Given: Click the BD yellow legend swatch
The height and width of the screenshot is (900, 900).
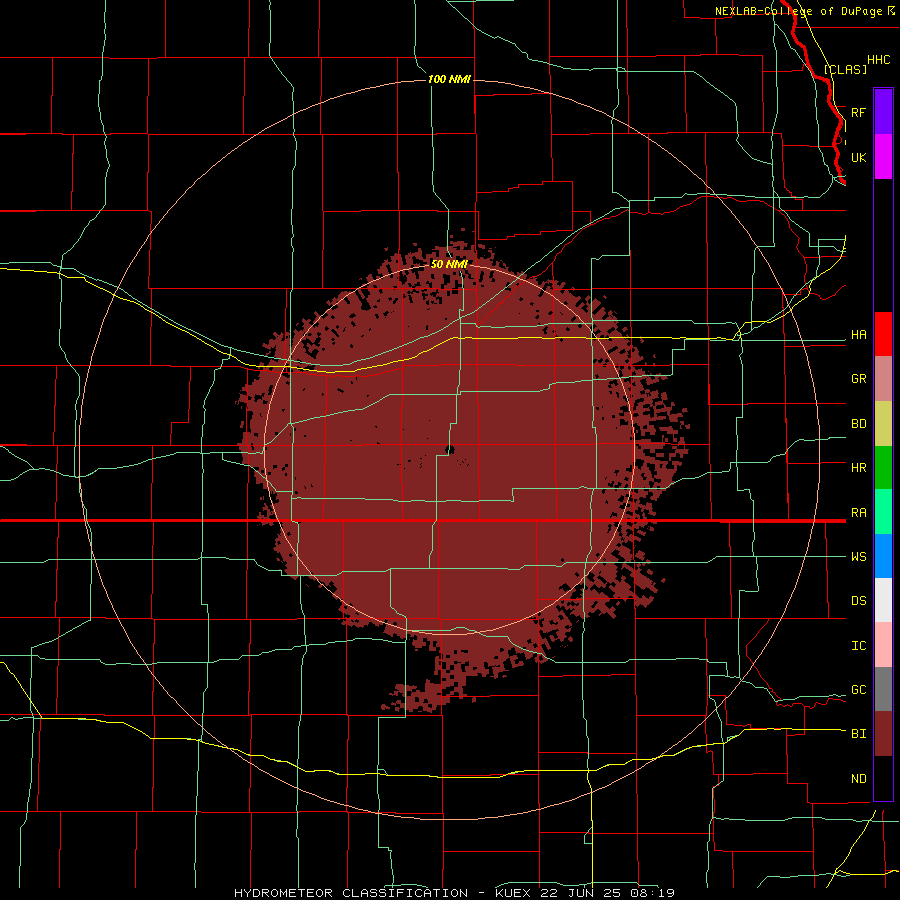Looking at the screenshot, I should click(883, 424).
